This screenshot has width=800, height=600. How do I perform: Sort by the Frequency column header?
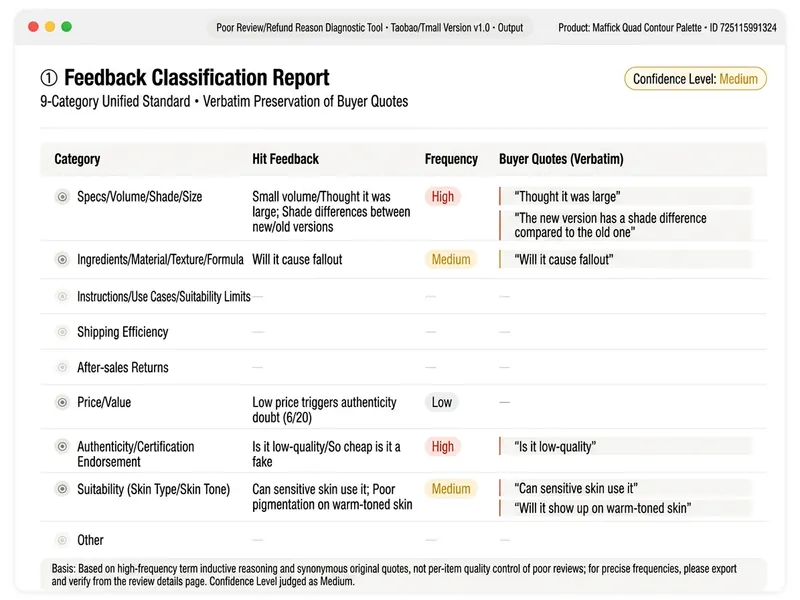point(452,159)
